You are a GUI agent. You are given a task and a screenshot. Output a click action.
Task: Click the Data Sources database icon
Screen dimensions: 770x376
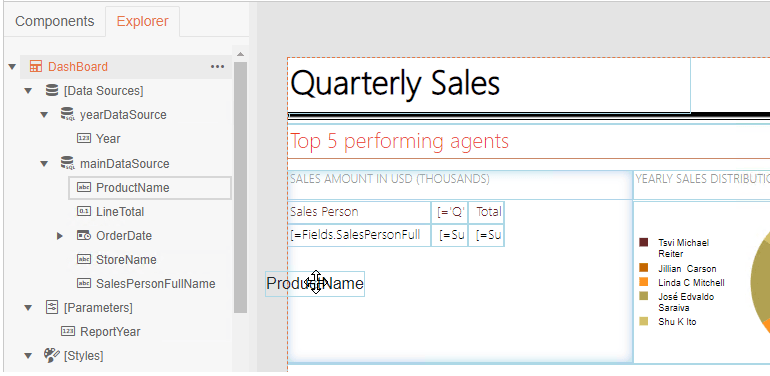tap(52, 90)
